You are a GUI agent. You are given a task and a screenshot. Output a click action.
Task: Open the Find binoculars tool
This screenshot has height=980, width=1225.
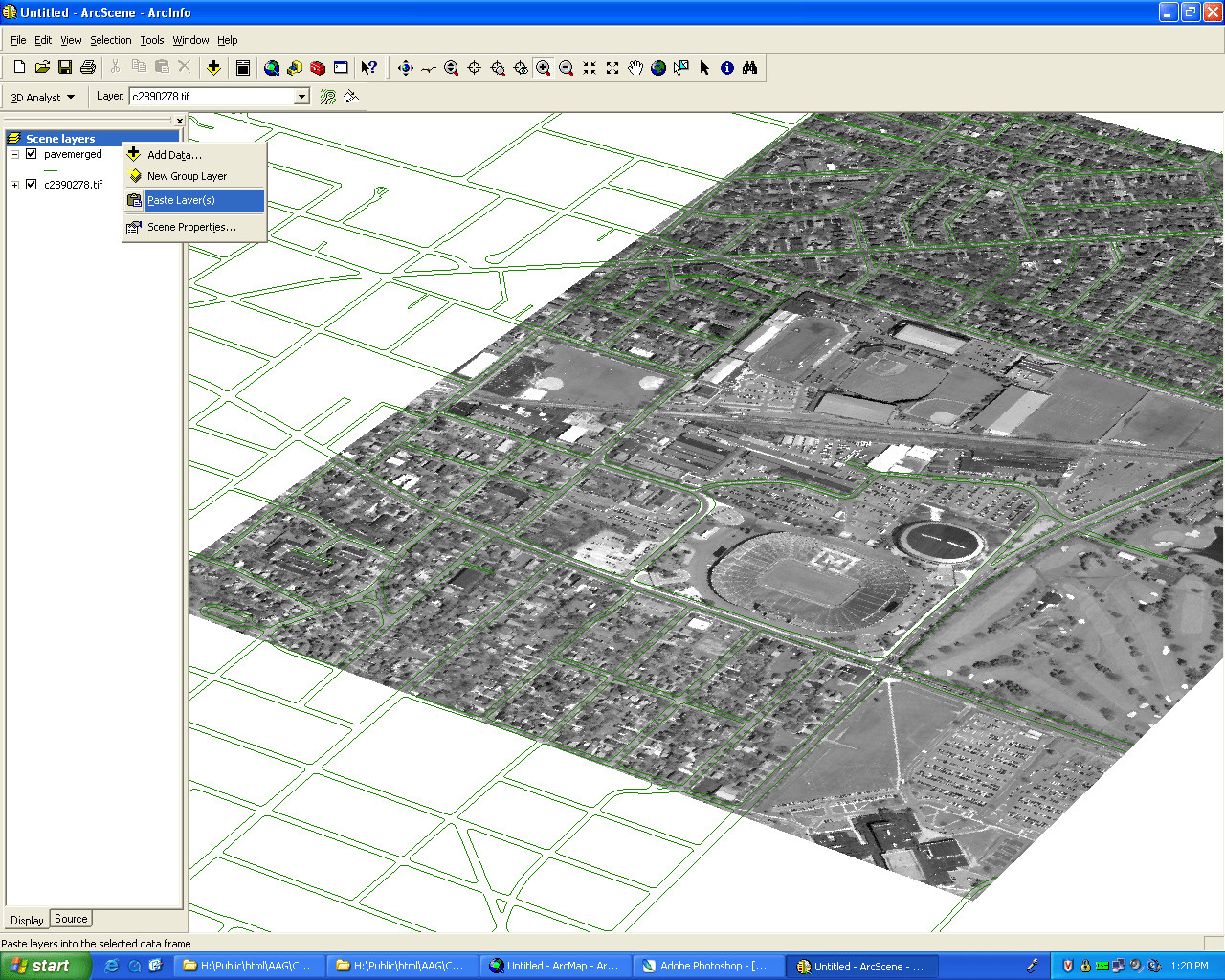(750, 68)
